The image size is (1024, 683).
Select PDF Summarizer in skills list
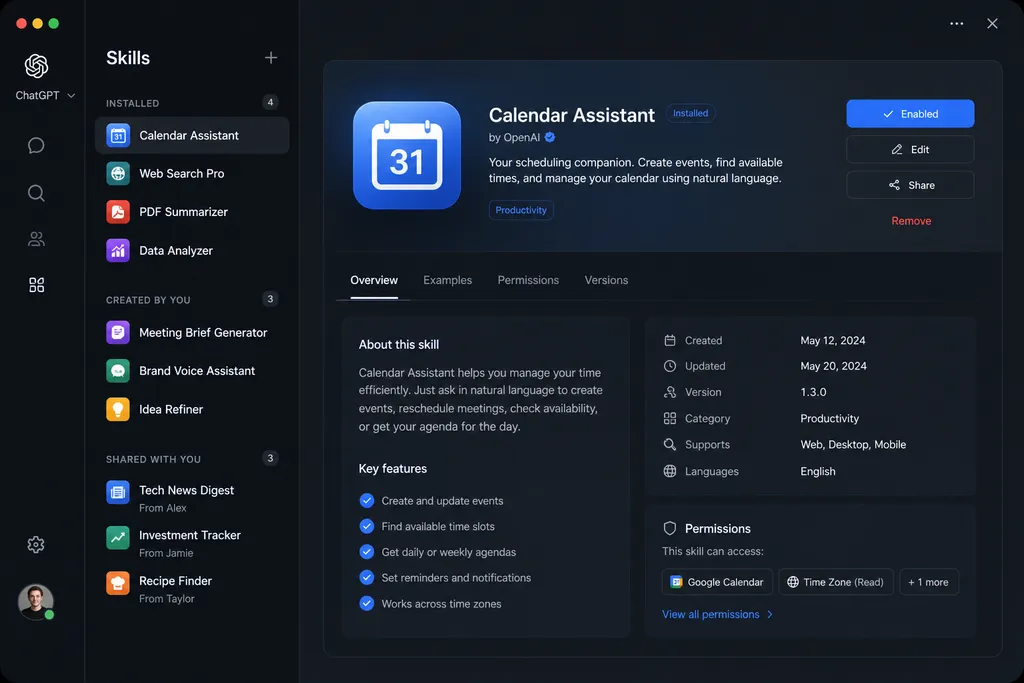pos(192,212)
